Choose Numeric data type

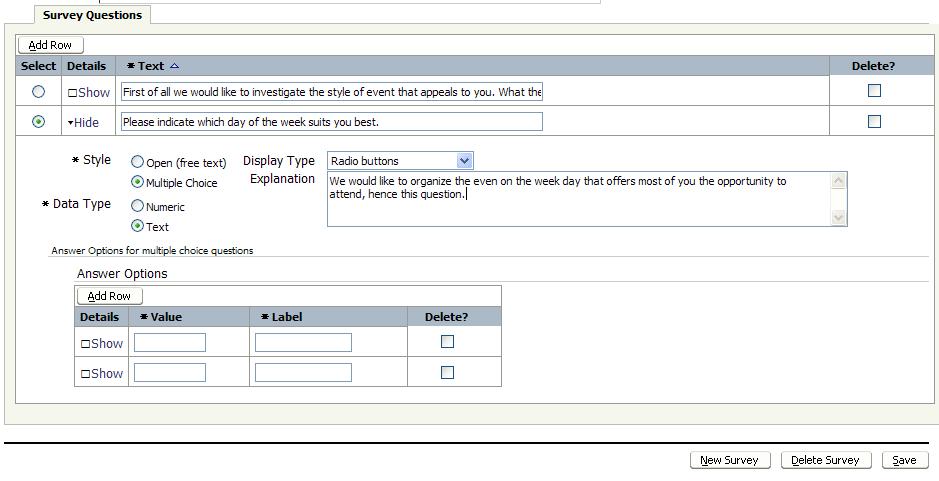point(138,206)
